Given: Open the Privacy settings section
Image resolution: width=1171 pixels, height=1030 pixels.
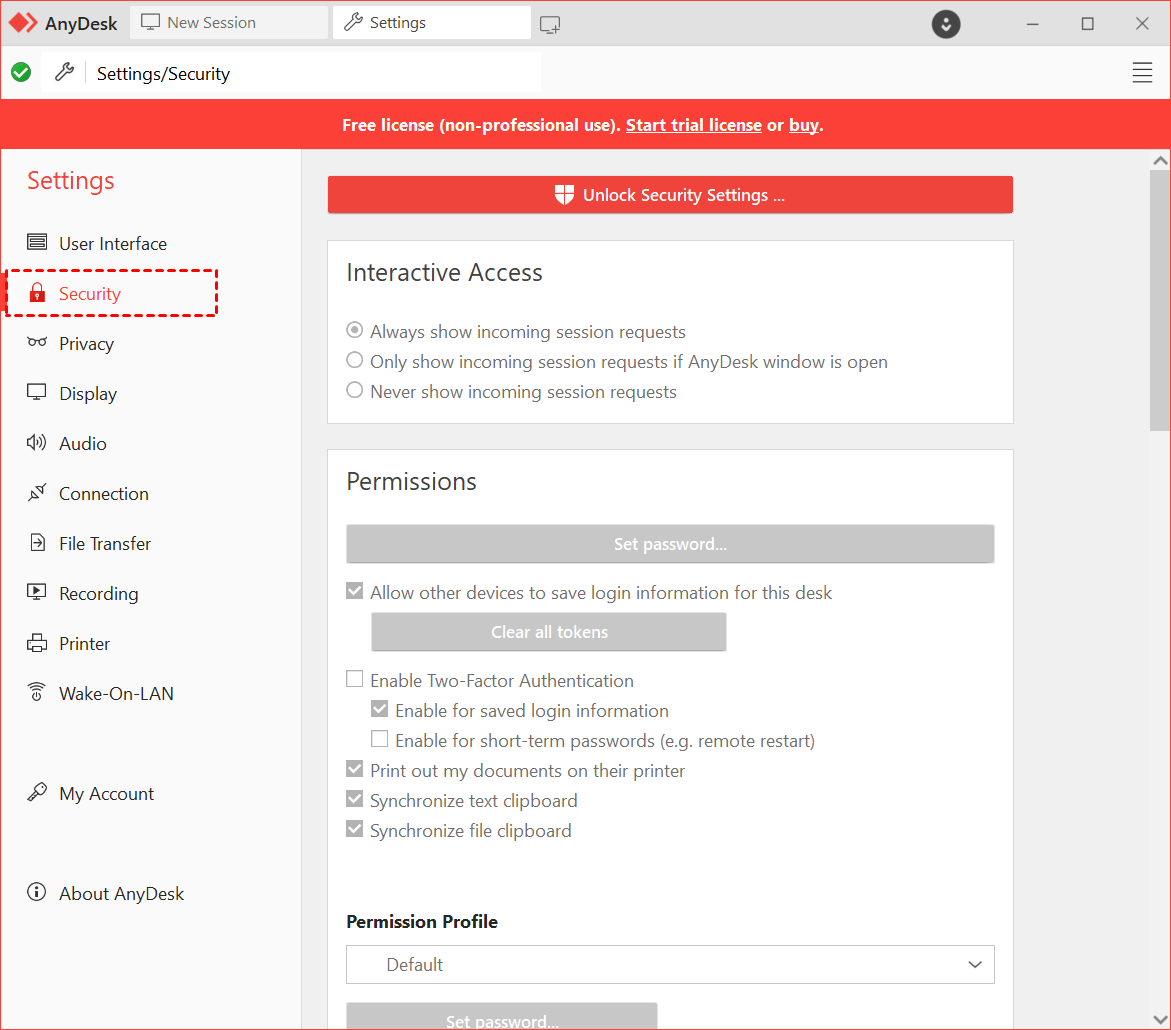Looking at the screenshot, I should (x=86, y=344).
